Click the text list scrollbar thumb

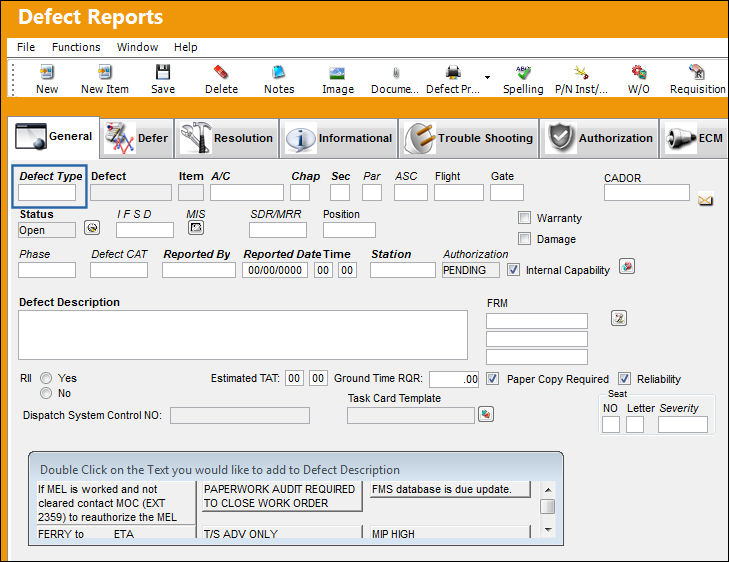(x=548, y=506)
